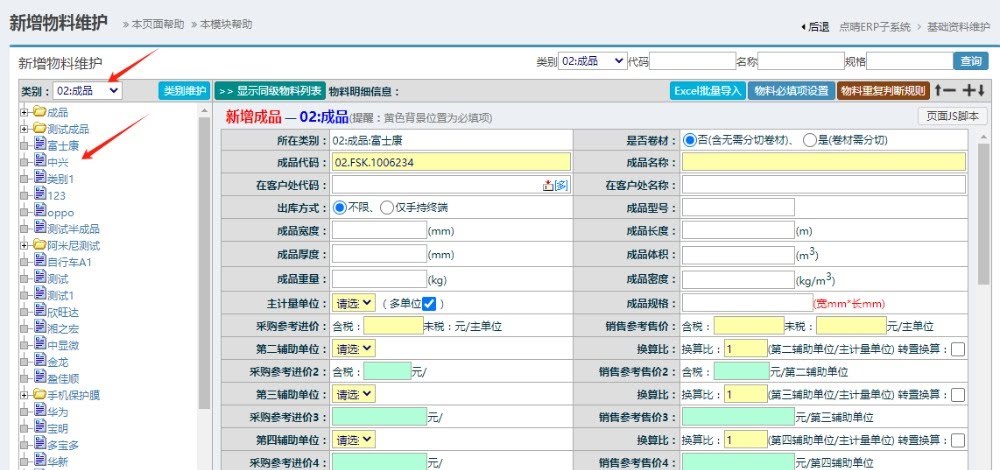Screen dimensions: 1000x470
Task: Click the document icon beside 多宝多
Action: click(40, 443)
